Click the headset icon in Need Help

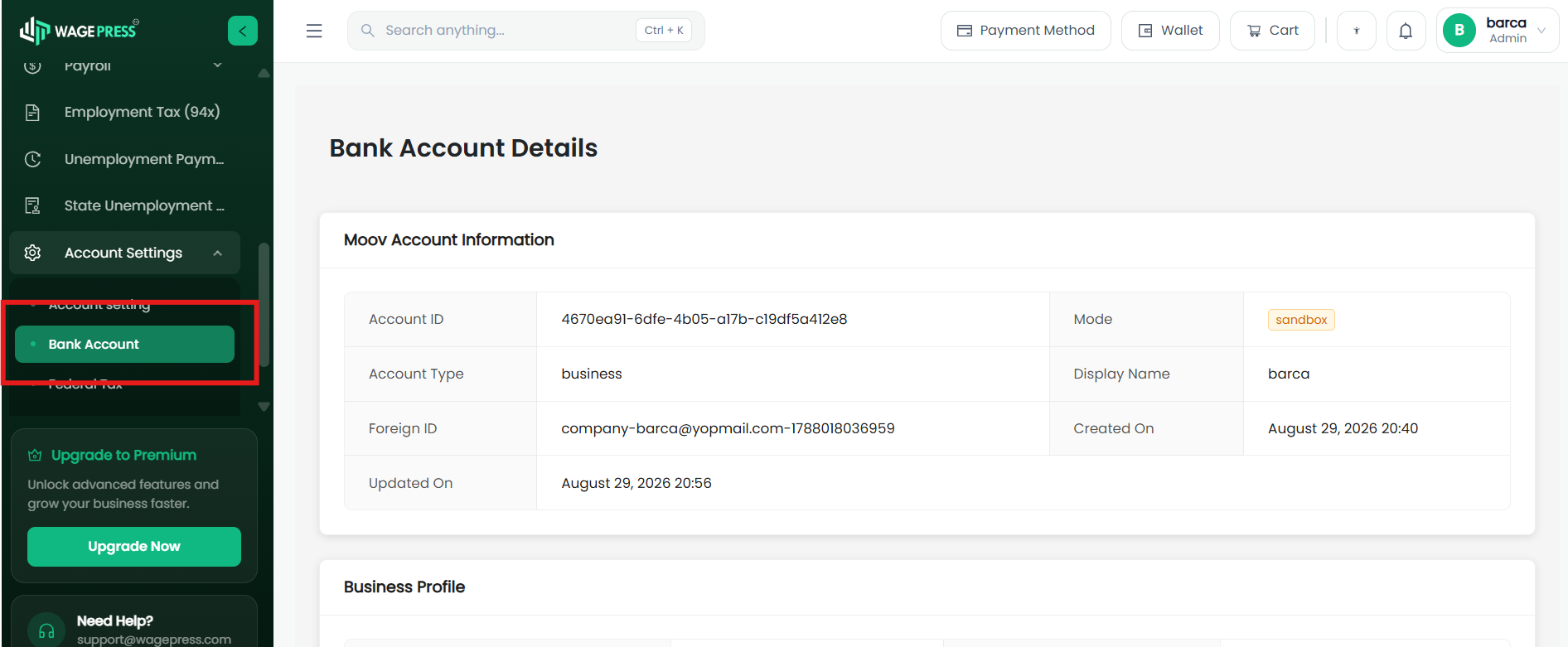tap(46, 630)
